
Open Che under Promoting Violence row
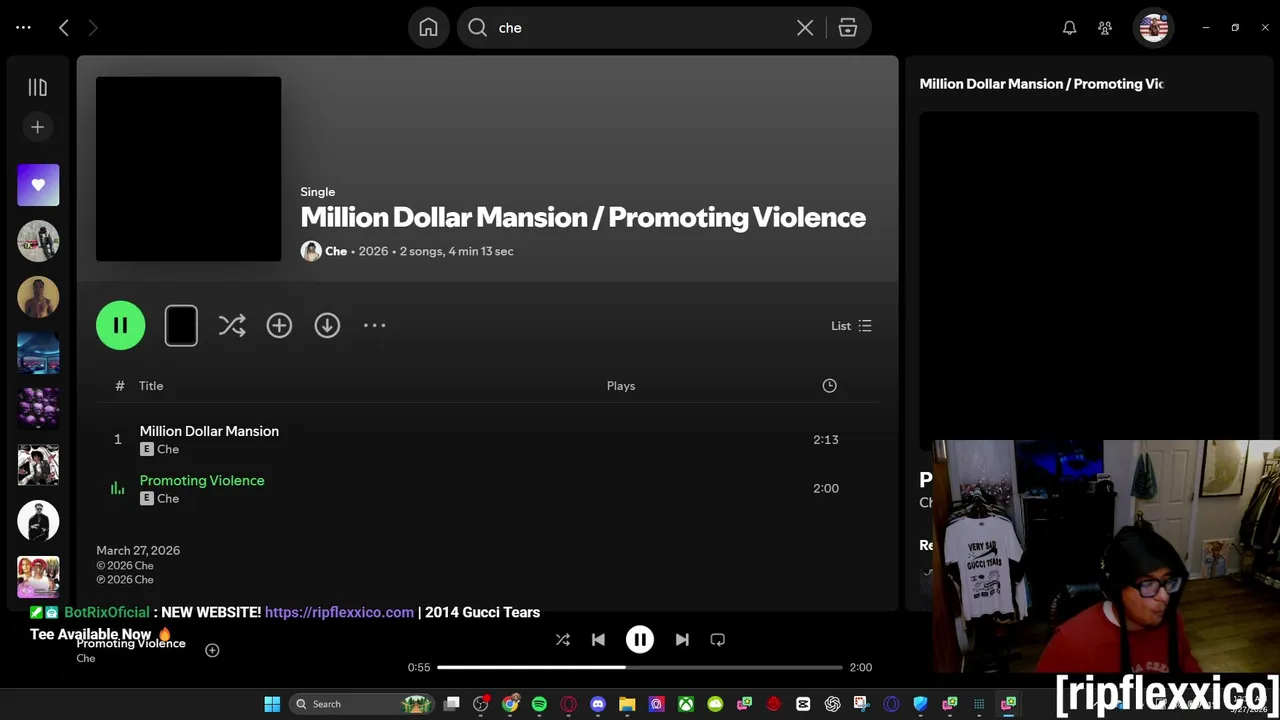(x=168, y=499)
